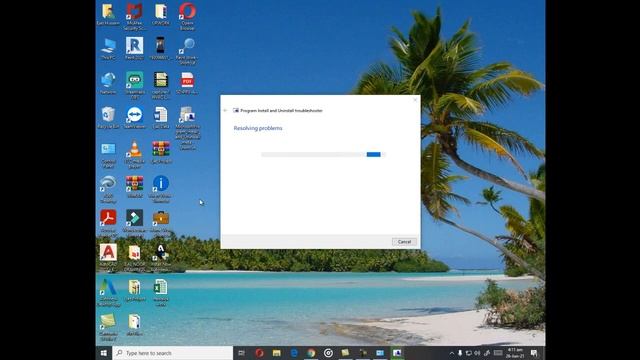Open the Sticky Notes desktop shortcut
Viewport: 640px width, 360px height.
tap(108, 327)
